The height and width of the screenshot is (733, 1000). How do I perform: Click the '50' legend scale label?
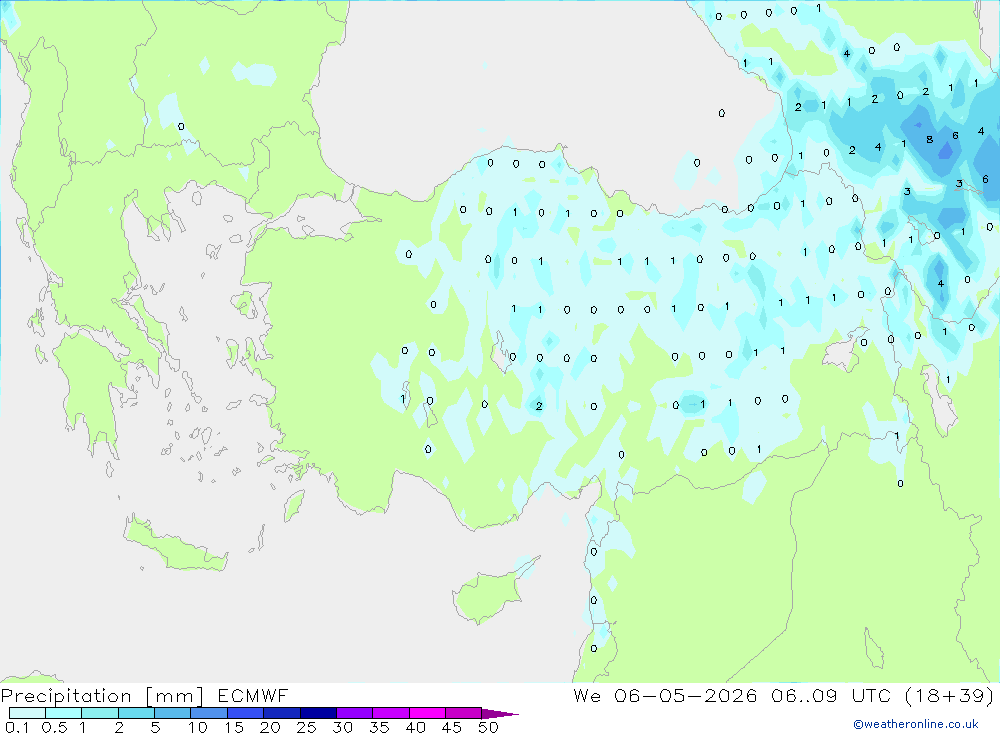tap(488, 727)
